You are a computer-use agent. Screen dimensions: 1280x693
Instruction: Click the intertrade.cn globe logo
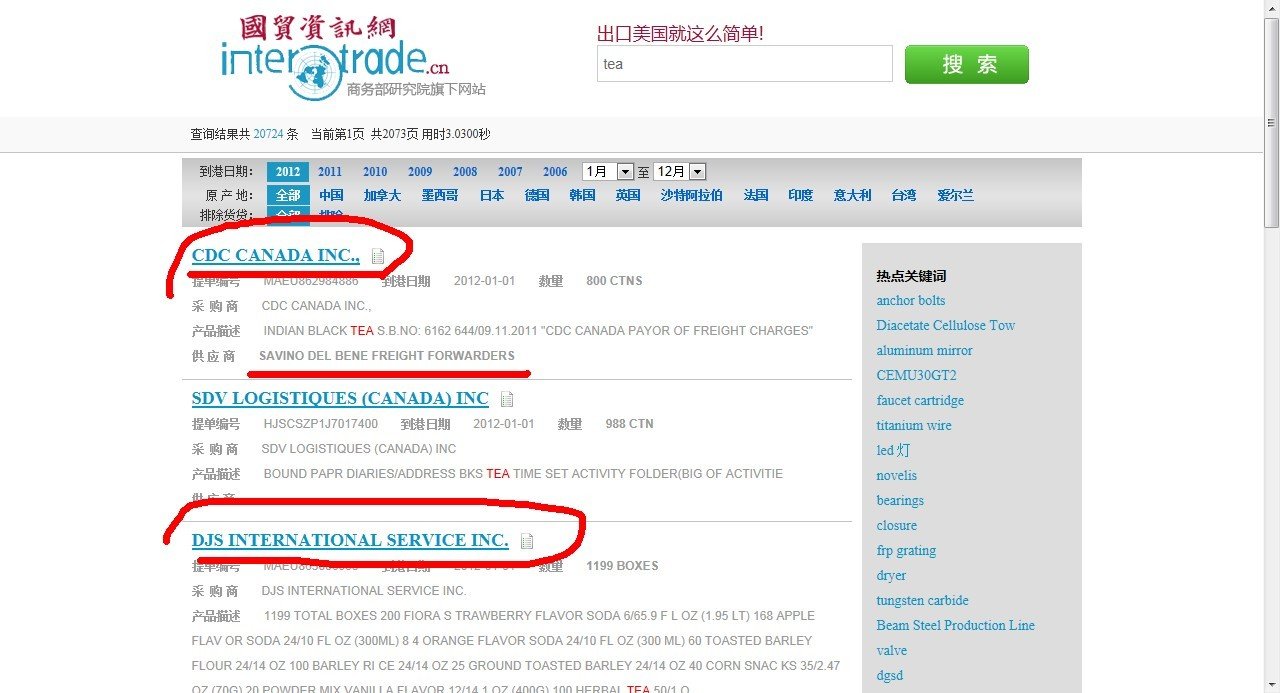click(x=316, y=70)
